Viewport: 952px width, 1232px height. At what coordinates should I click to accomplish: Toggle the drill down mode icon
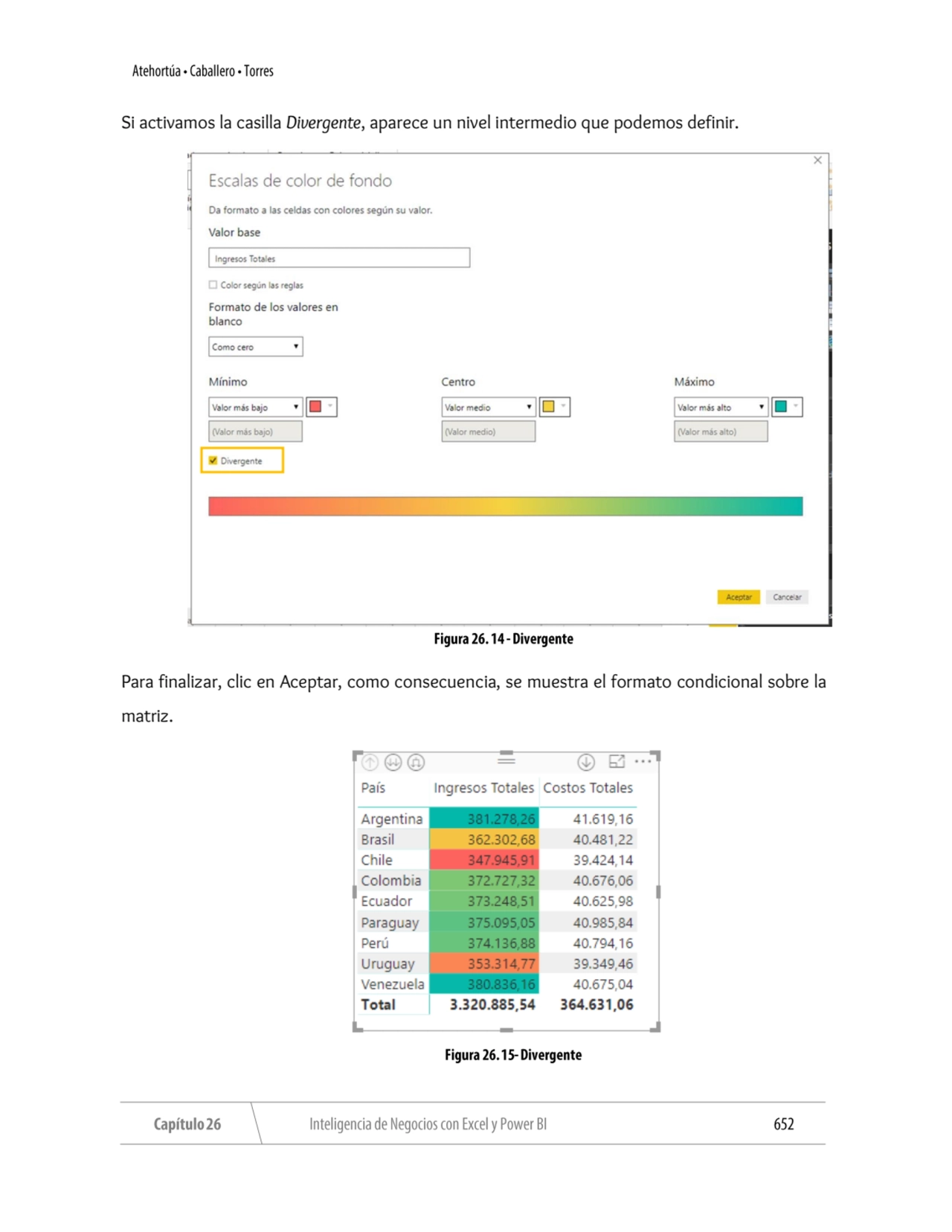tap(586, 762)
